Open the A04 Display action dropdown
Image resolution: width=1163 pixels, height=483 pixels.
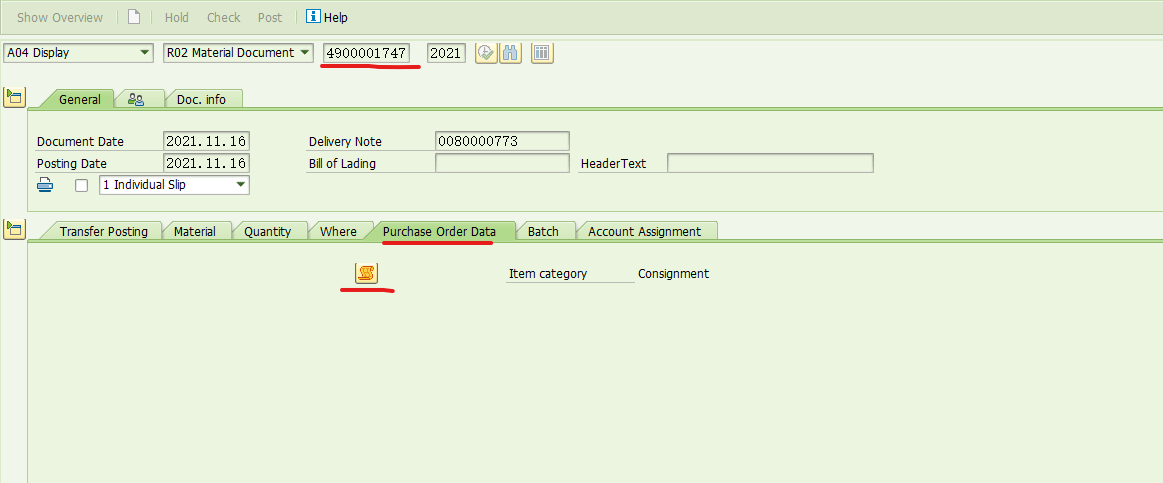pyautogui.click(x=77, y=53)
